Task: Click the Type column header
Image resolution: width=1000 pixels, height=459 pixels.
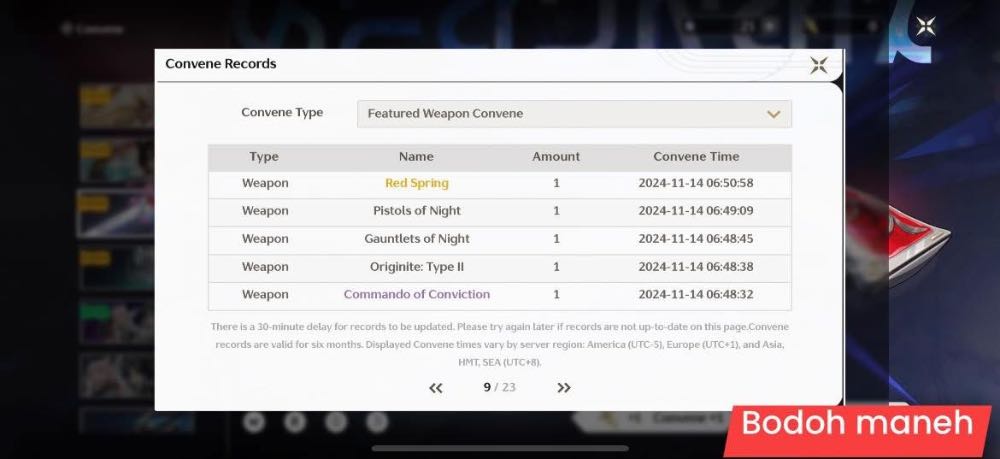Action: point(264,157)
